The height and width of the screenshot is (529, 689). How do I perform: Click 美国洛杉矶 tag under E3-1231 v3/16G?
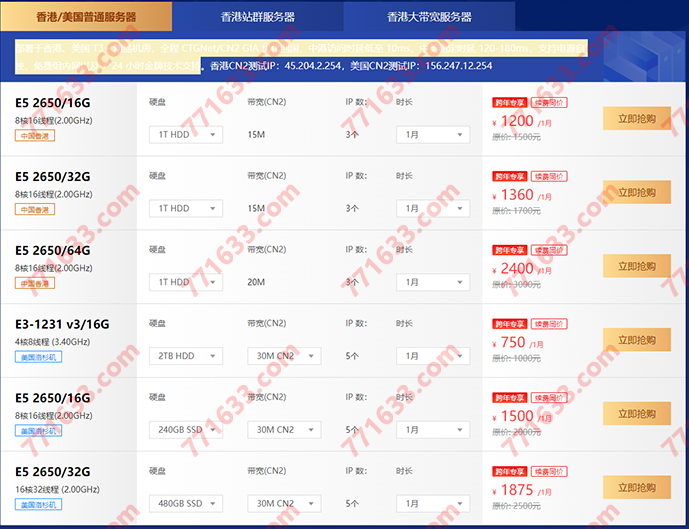[x=39, y=357]
